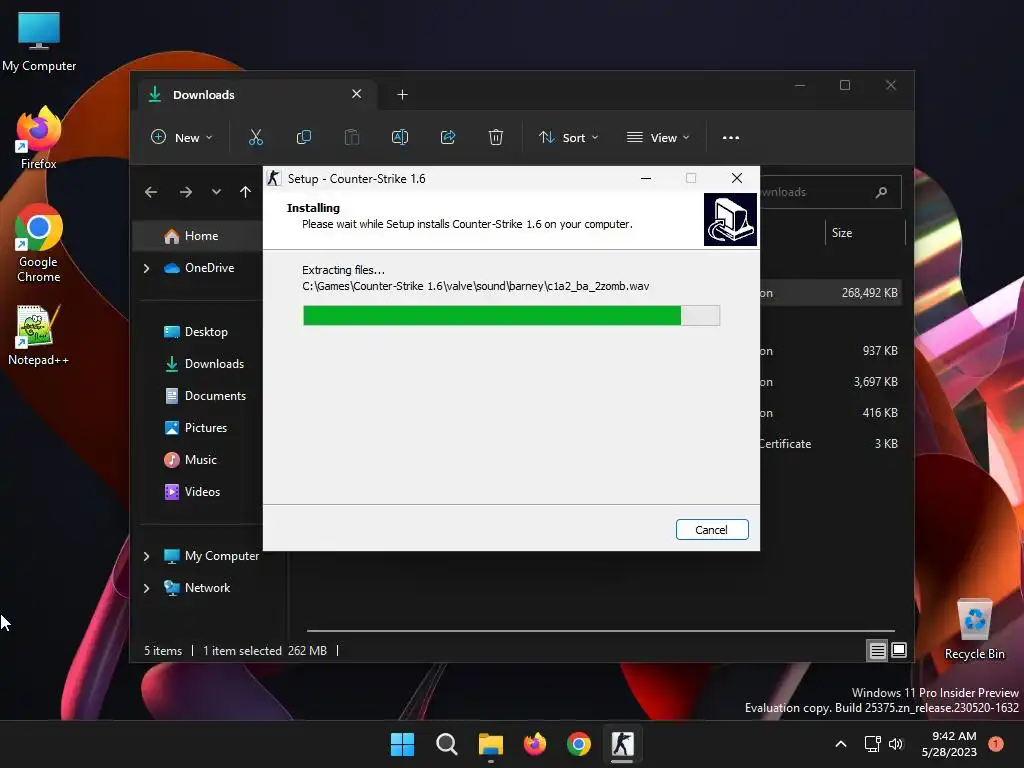The width and height of the screenshot is (1024, 768).
Task: Select the 3 KB Certificate file row
Action: [831, 443]
